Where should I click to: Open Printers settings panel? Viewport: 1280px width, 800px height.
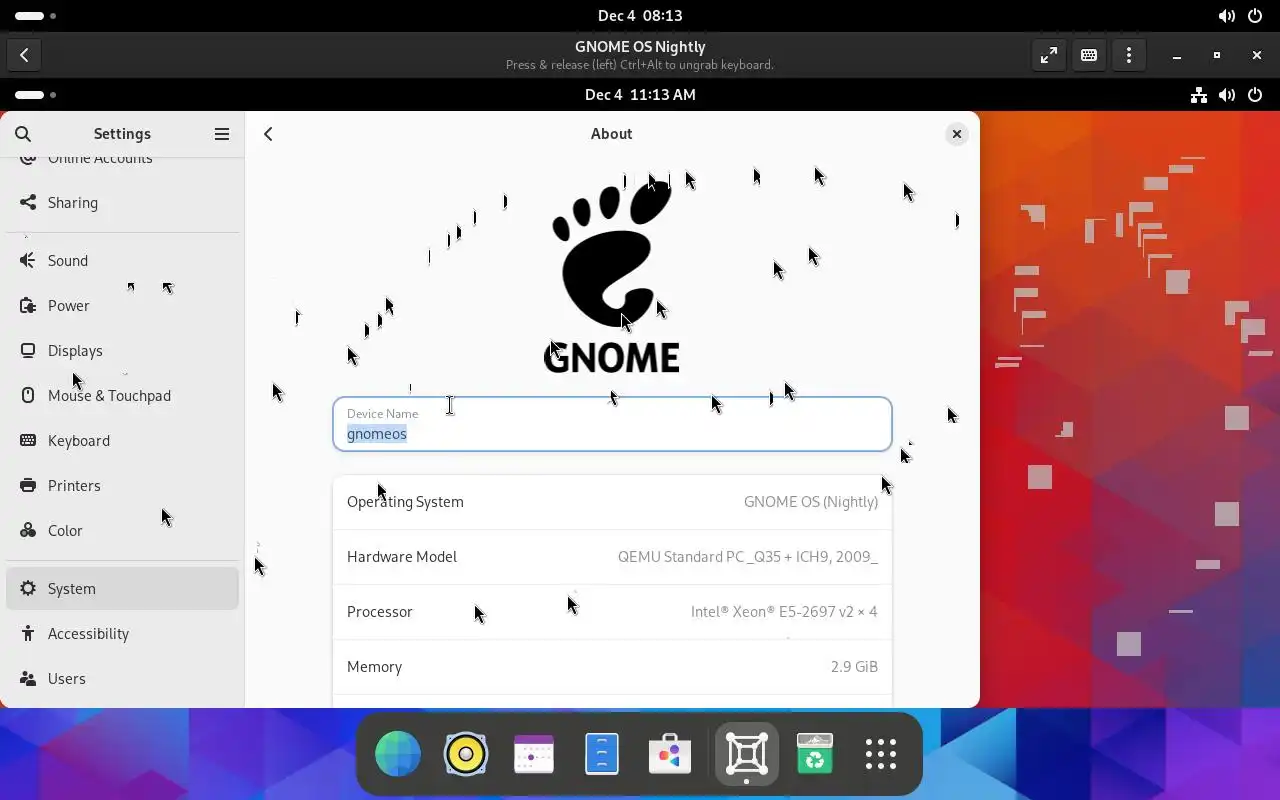pyautogui.click(x=122, y=485)
